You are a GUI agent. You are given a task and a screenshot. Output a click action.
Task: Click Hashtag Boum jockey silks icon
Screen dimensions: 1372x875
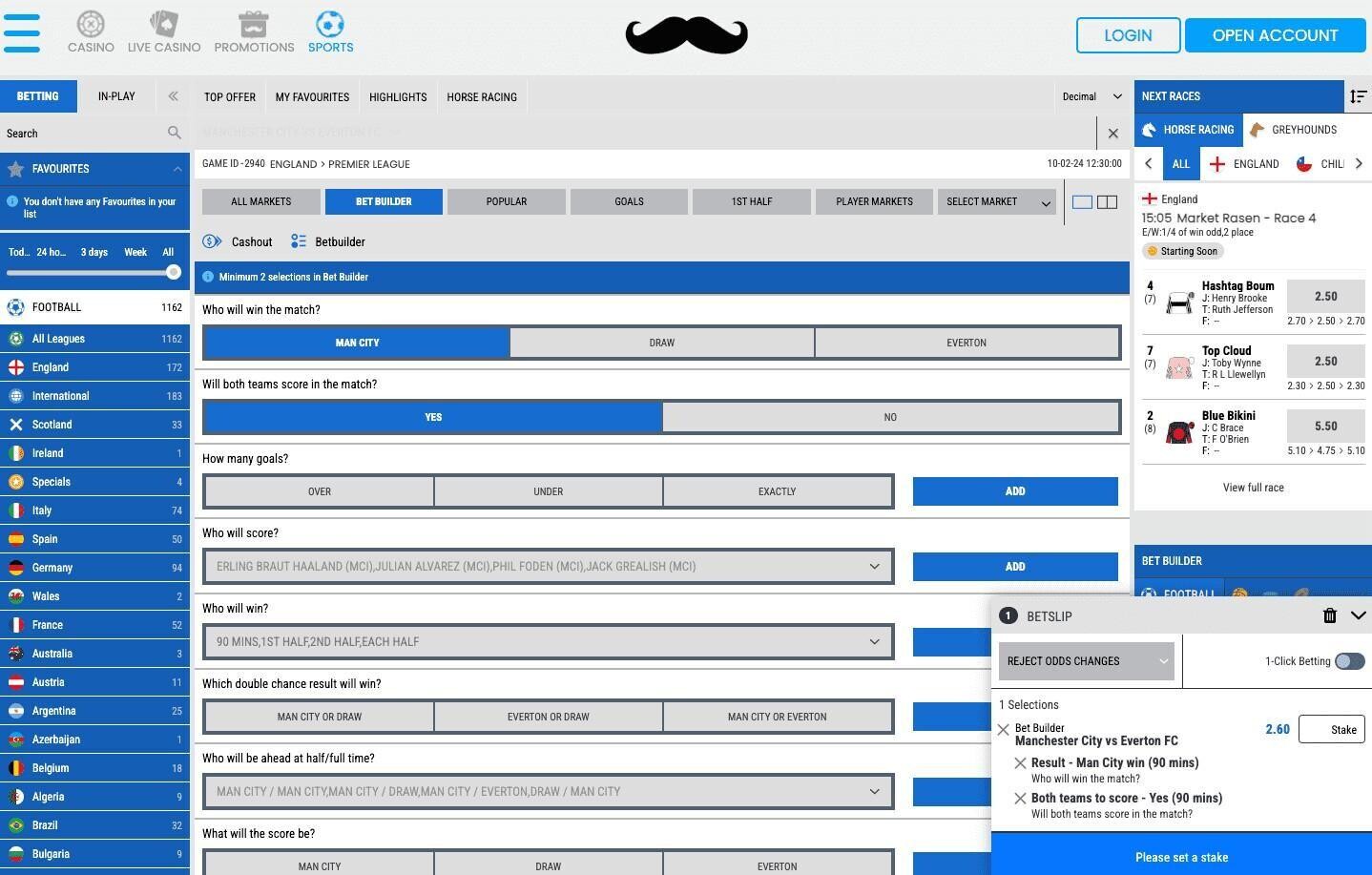pos(1180,303)
